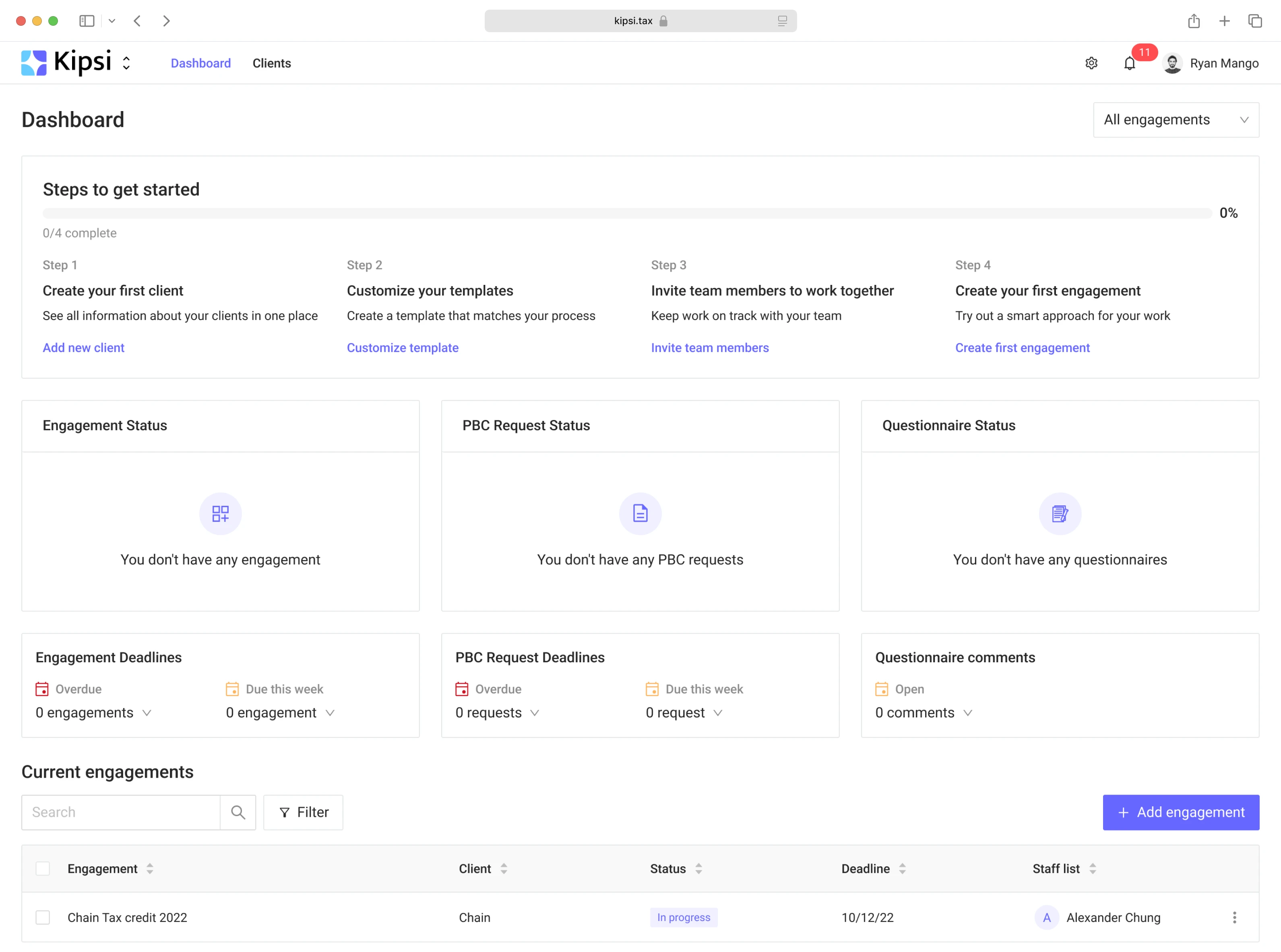The height and width of the screenshot is (952, 1281).
Task: Open the notifications bell
Action: pos(1129,64)
